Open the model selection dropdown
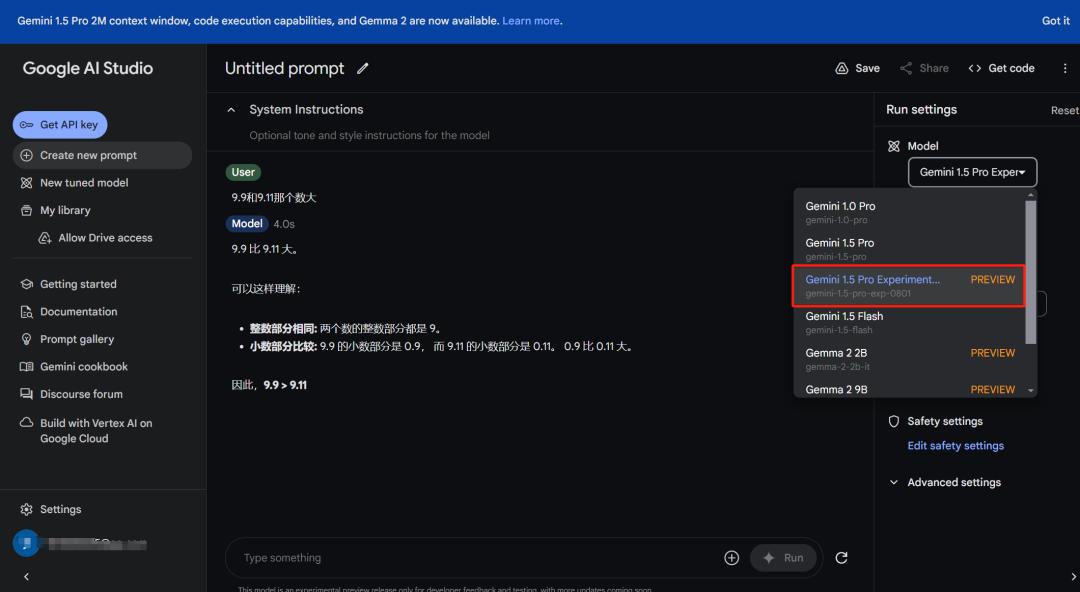The image size is (1080, 592). coord(971,171)
